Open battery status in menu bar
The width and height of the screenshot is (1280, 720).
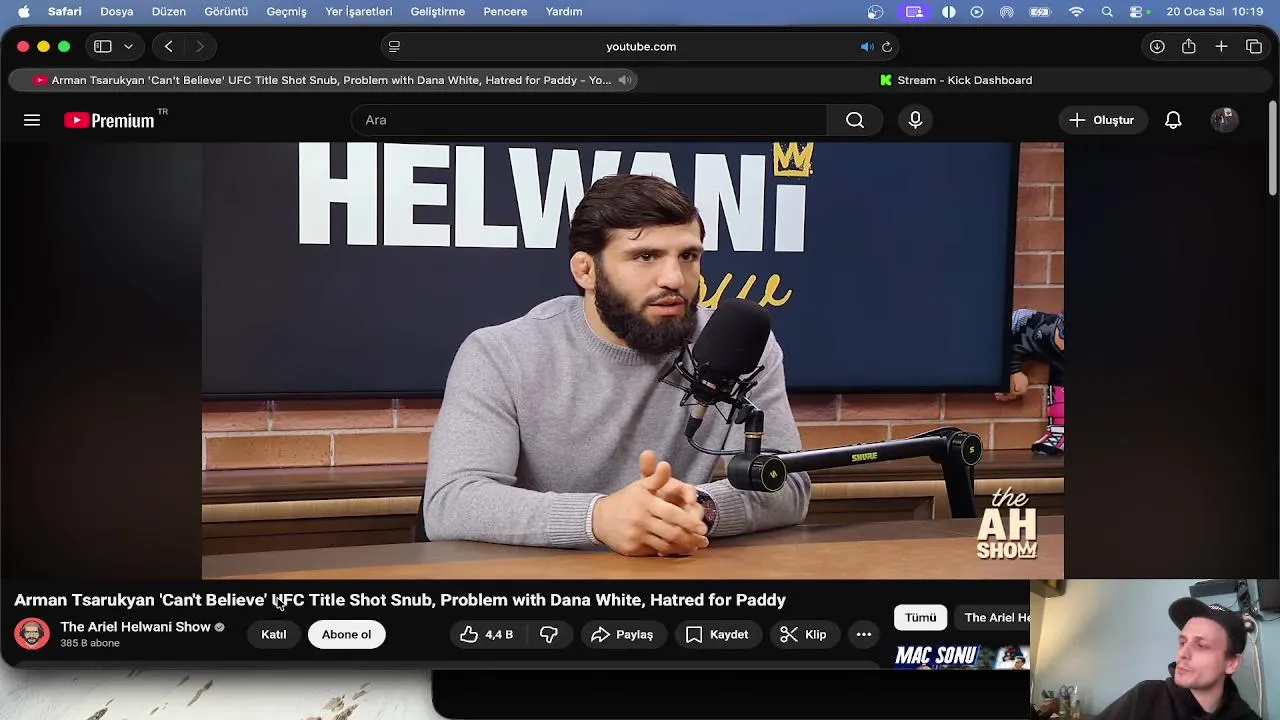point(1040,11)
